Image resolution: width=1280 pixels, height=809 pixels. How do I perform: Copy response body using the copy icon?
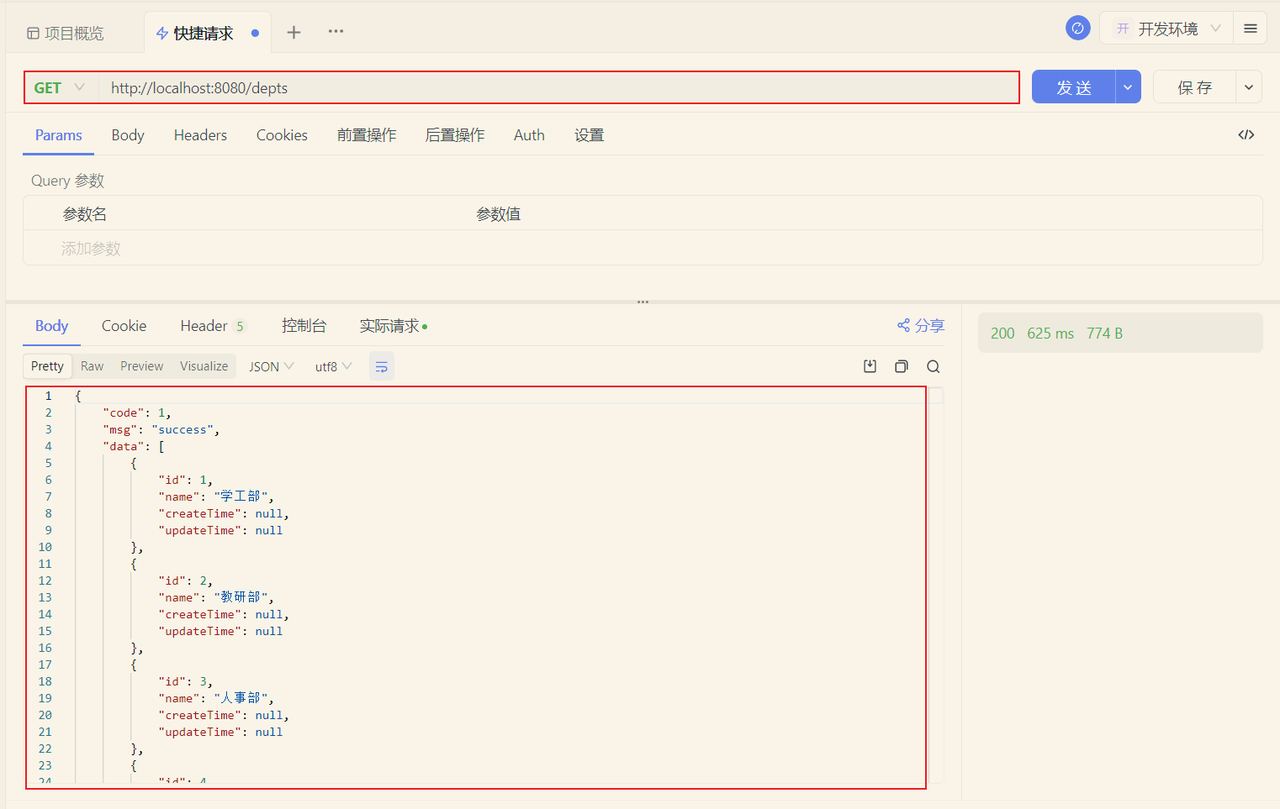click(901, 366)
